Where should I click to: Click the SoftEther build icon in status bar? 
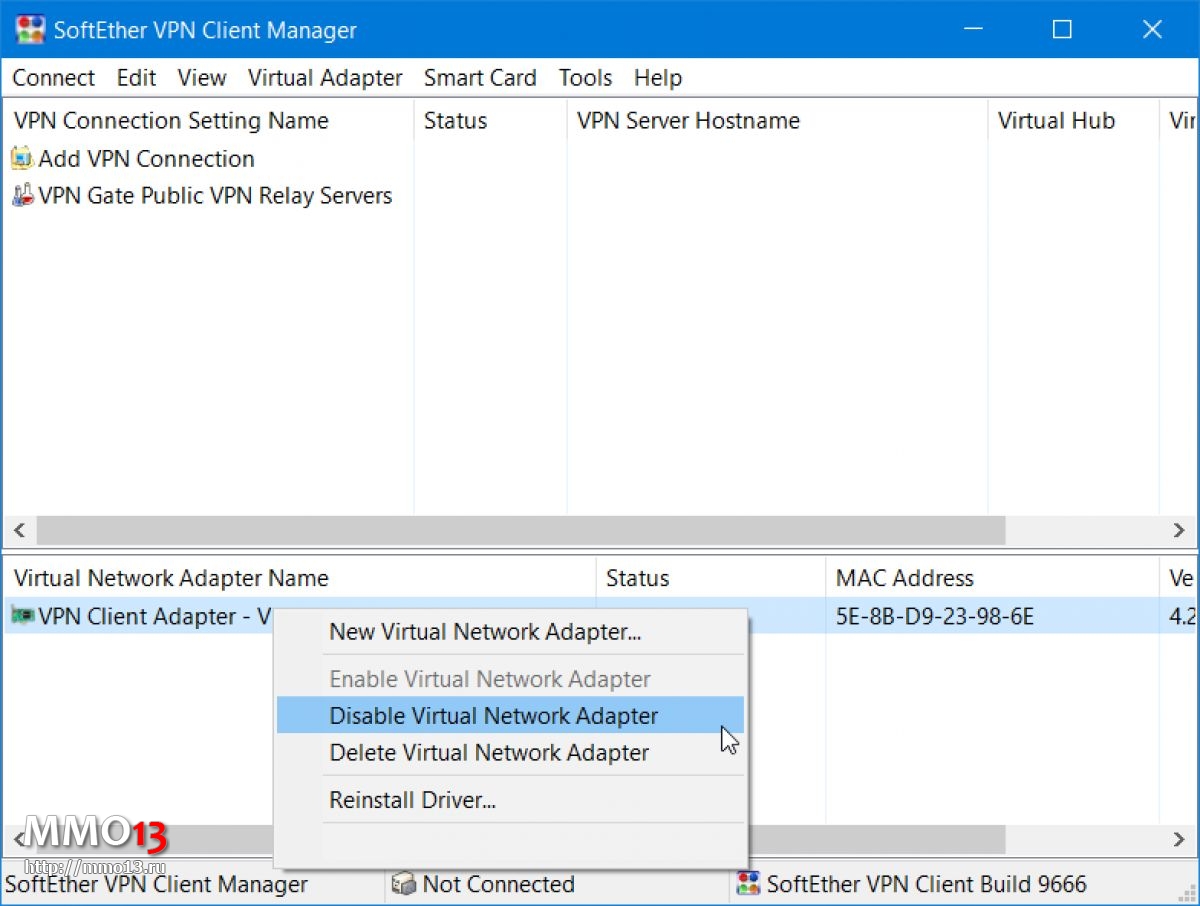pos(748,884)
